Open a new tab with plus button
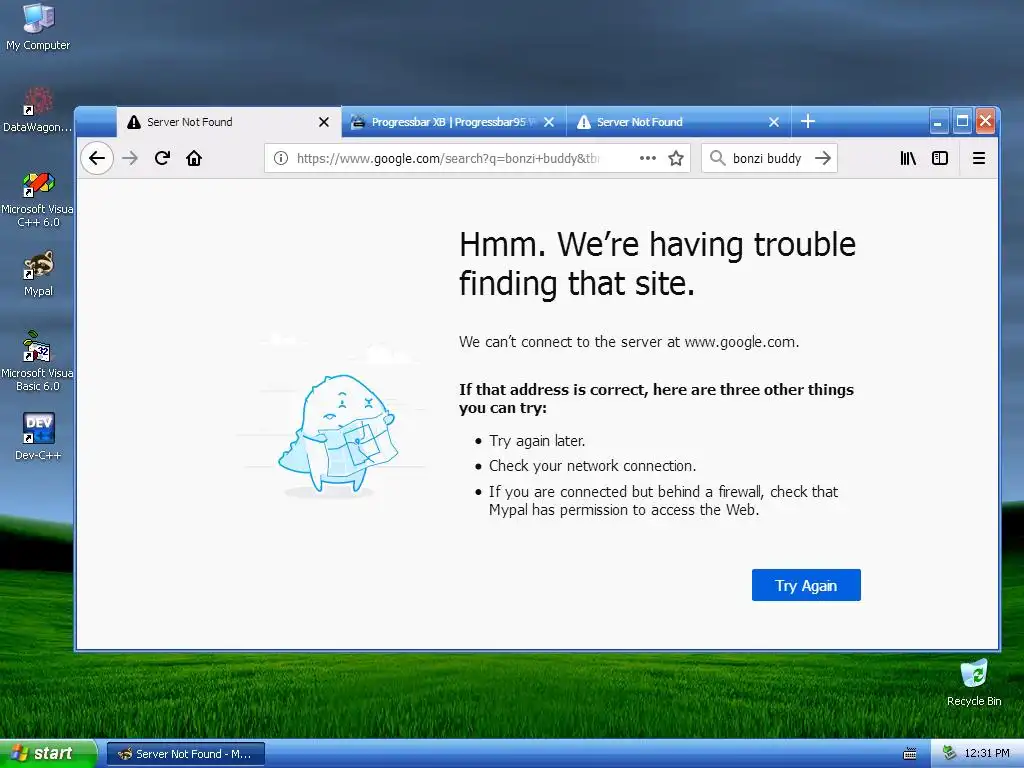 click(808, 121)
